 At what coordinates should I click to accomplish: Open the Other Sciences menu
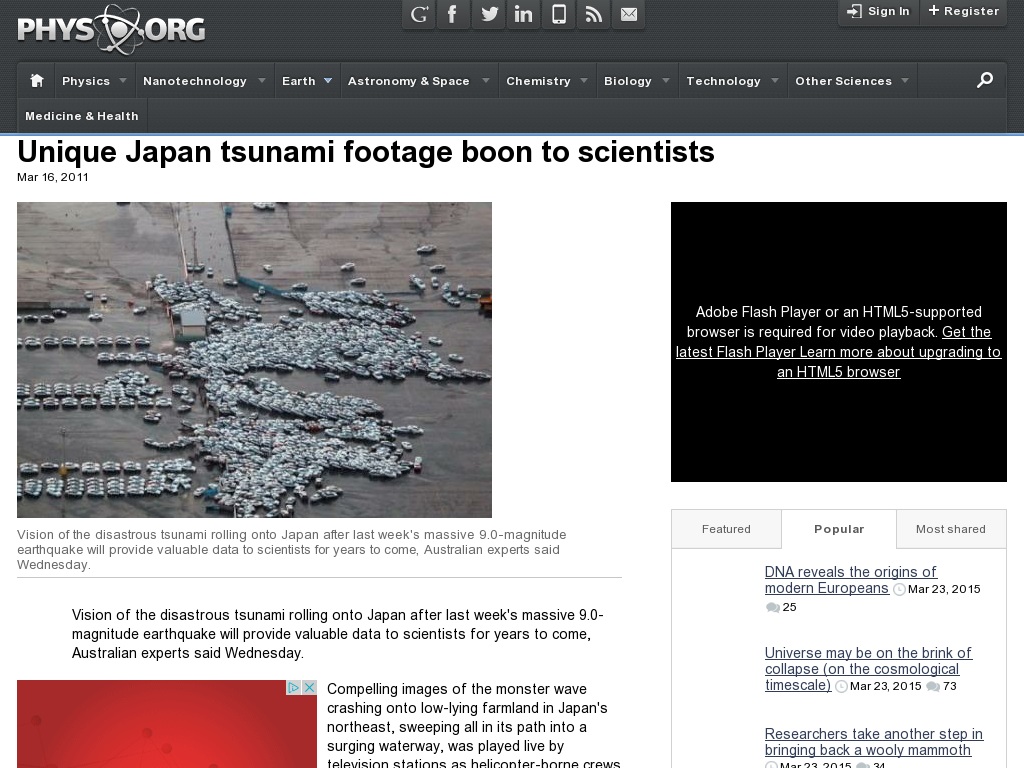click(843, 81)
